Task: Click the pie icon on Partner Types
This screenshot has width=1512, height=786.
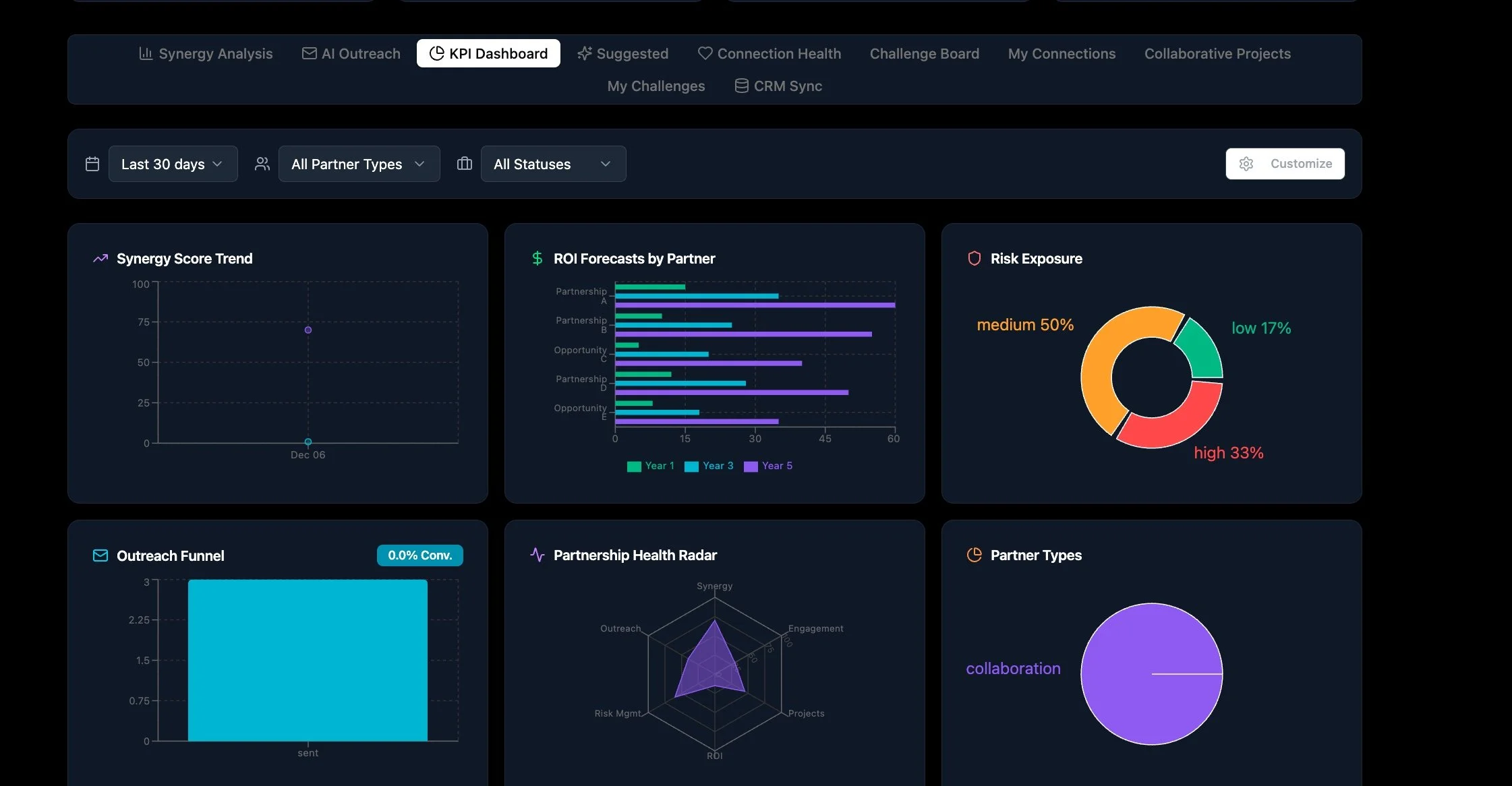Action: [x=974, y=555]
